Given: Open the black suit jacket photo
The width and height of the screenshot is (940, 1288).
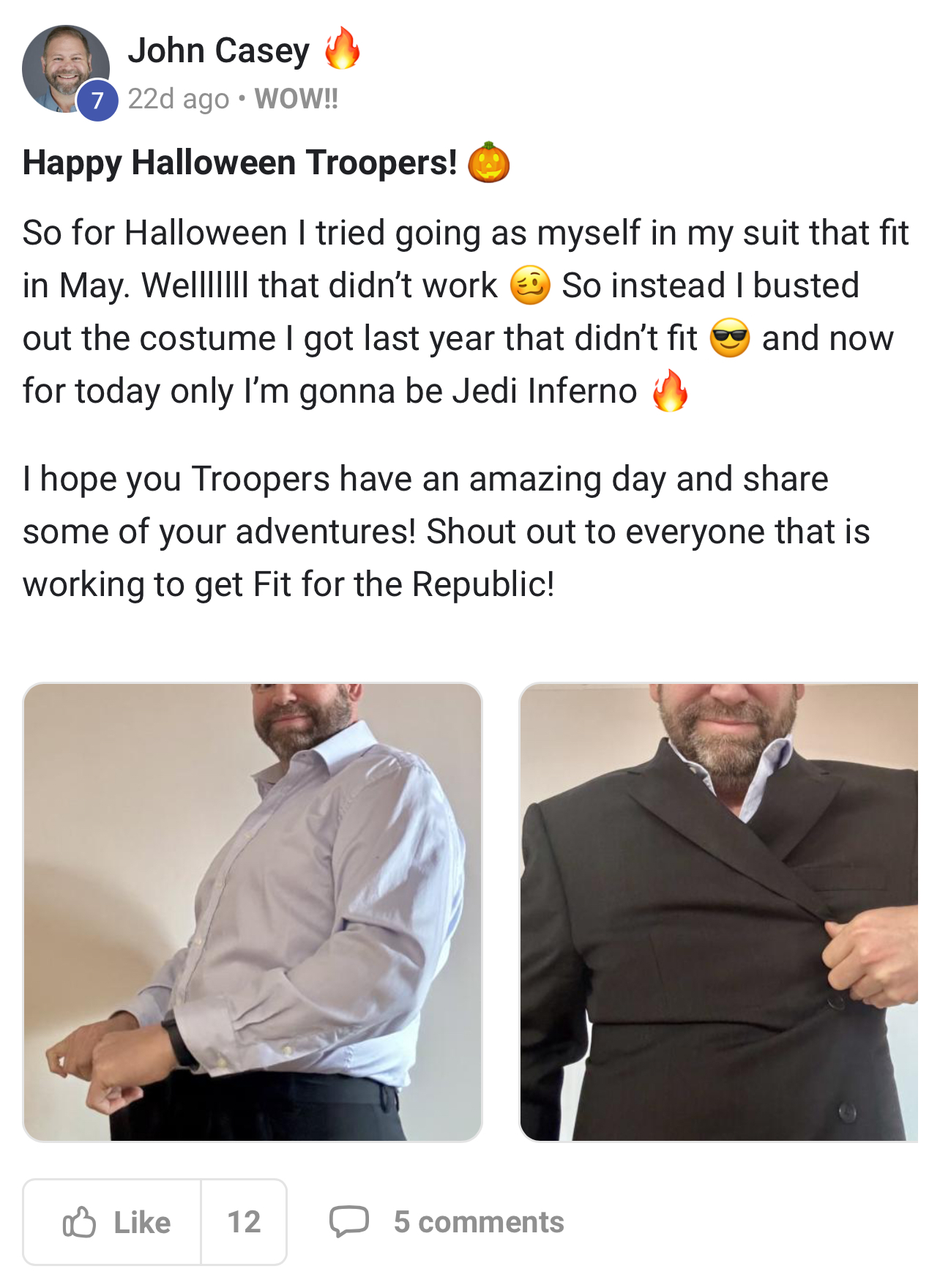Looking at the screenshot, I should point(718,912).
